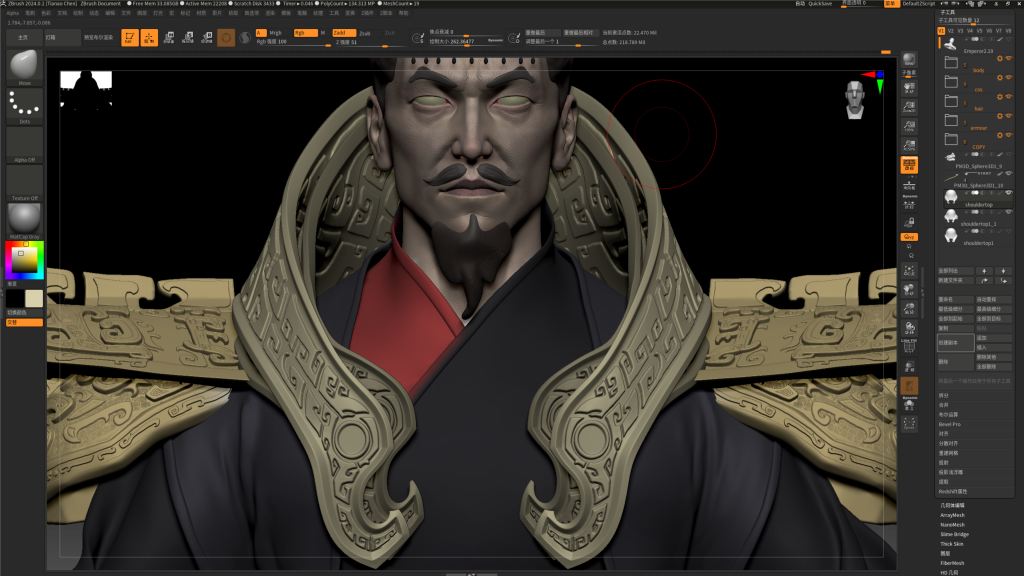Select the beige secondary color swatch
This screenshot has height=576, width=1024.
(34, 298)
